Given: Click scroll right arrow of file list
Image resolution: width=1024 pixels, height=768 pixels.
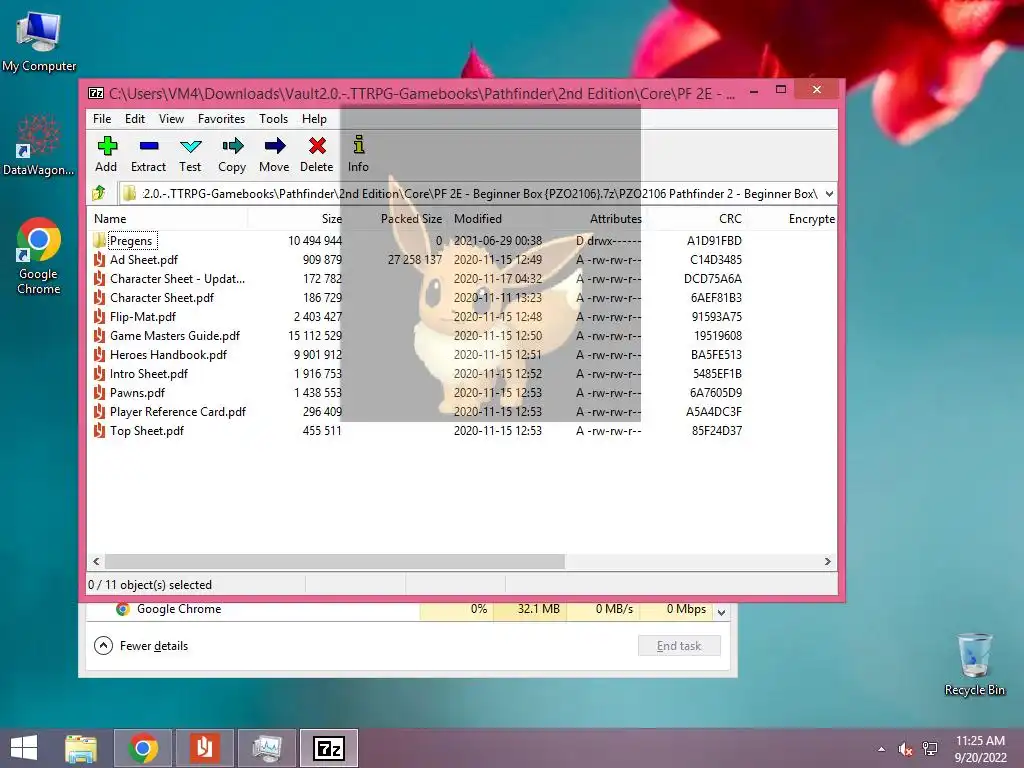Looking at the screenshot, I should click(x=828, y=562).
